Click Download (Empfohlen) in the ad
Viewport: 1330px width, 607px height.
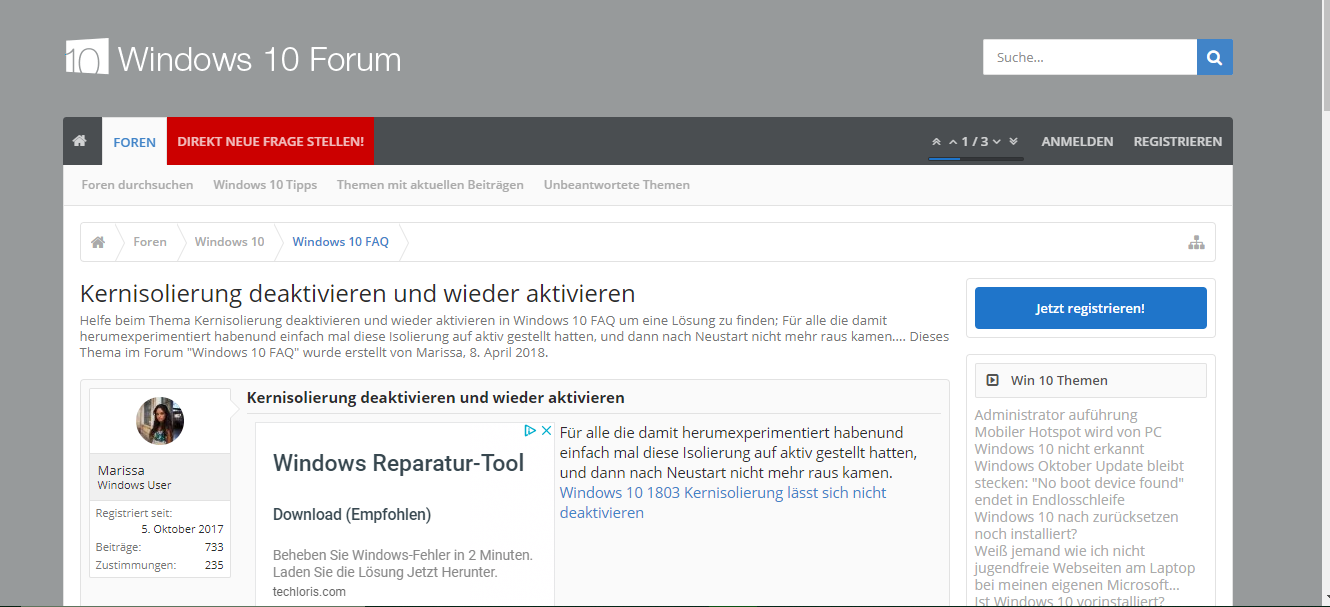352,515
